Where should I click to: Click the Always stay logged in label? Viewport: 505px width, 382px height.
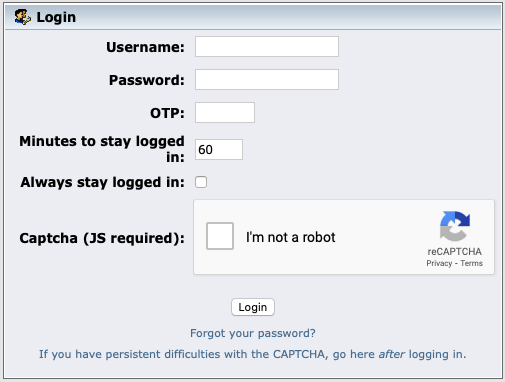(102, 182)
